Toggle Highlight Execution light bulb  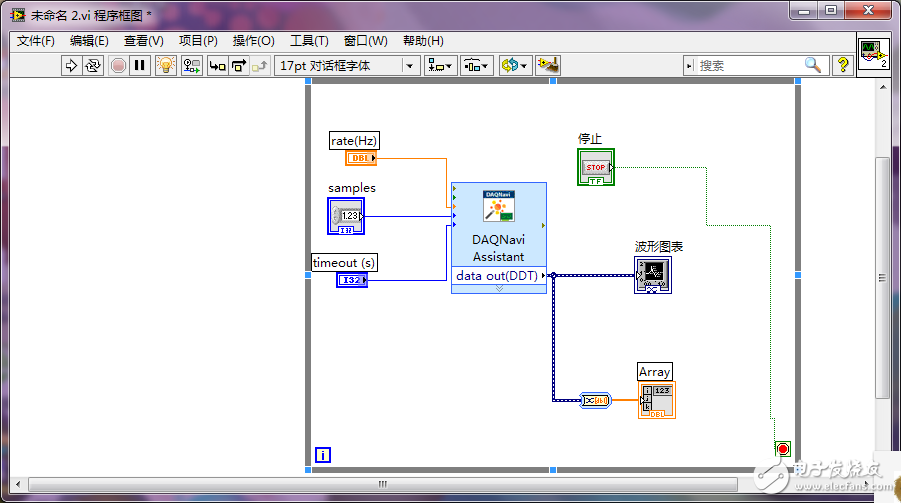[x=166, y=66]
